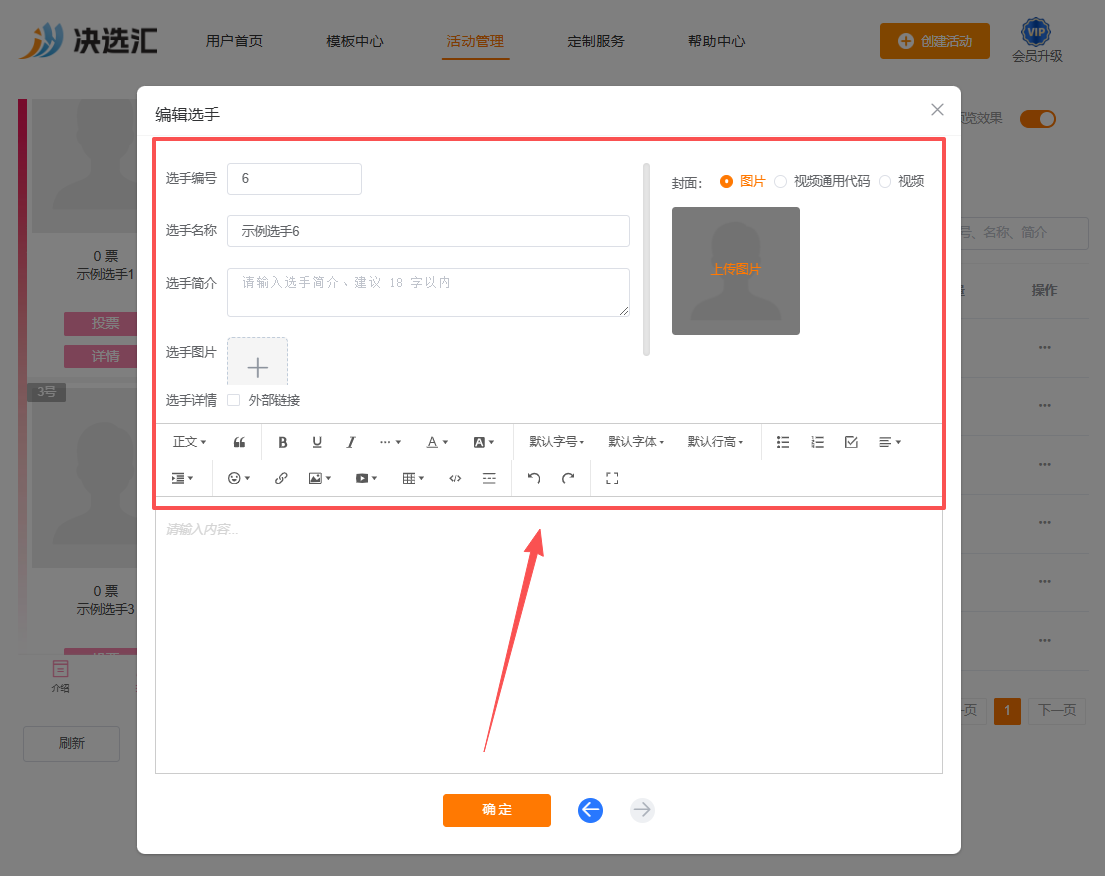
Task: Select page 1 in pagination
Action: click(x=1007, y=710)
